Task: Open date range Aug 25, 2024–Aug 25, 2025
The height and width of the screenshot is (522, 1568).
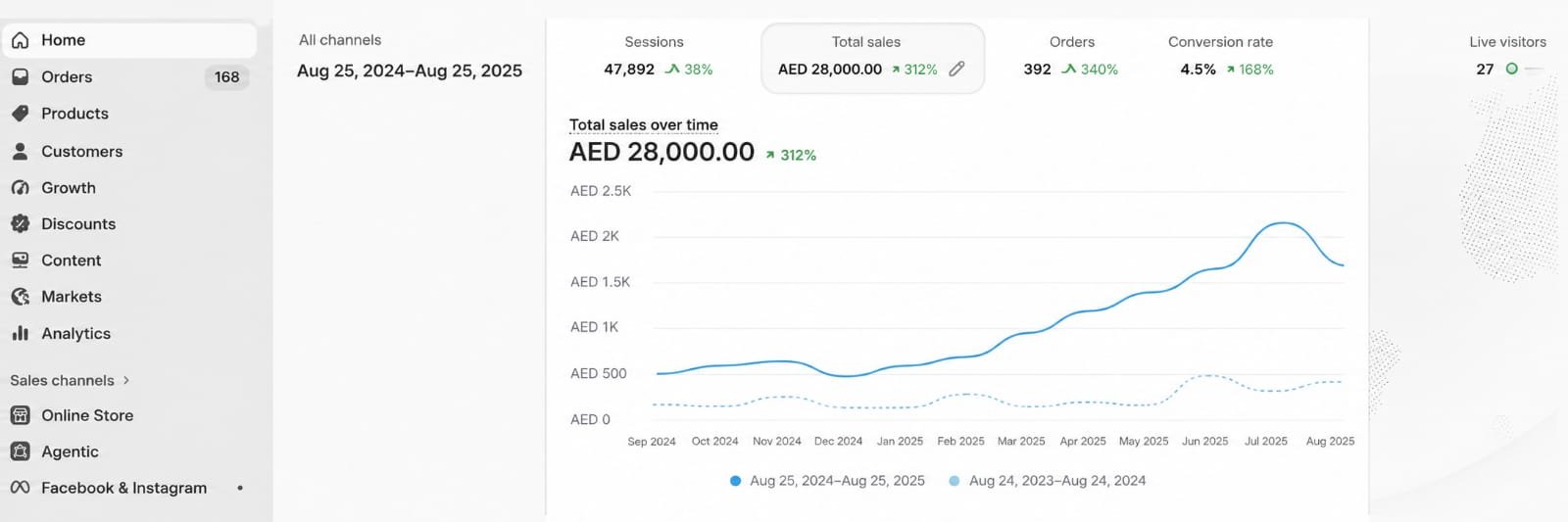Action: click(410, 71)
